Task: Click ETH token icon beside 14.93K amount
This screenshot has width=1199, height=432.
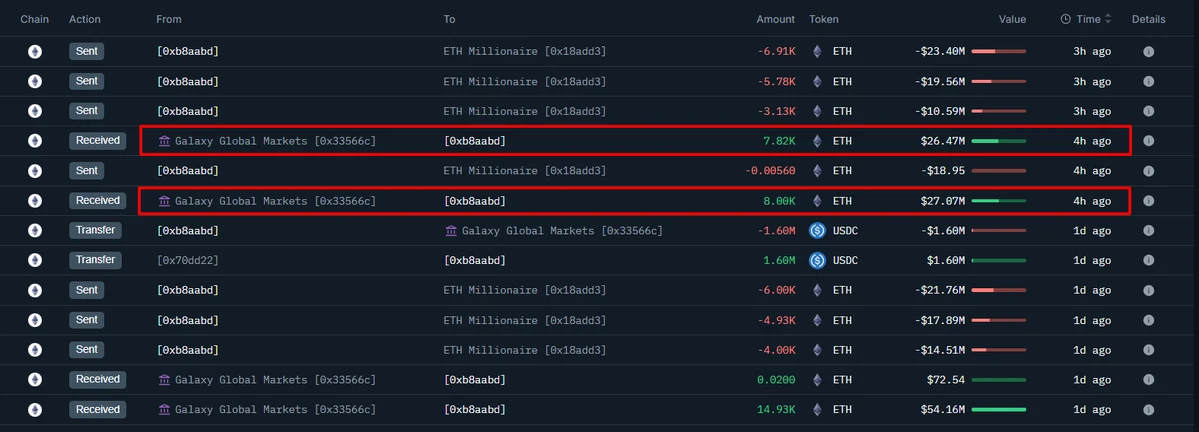Action: click(x=817, y=410)
